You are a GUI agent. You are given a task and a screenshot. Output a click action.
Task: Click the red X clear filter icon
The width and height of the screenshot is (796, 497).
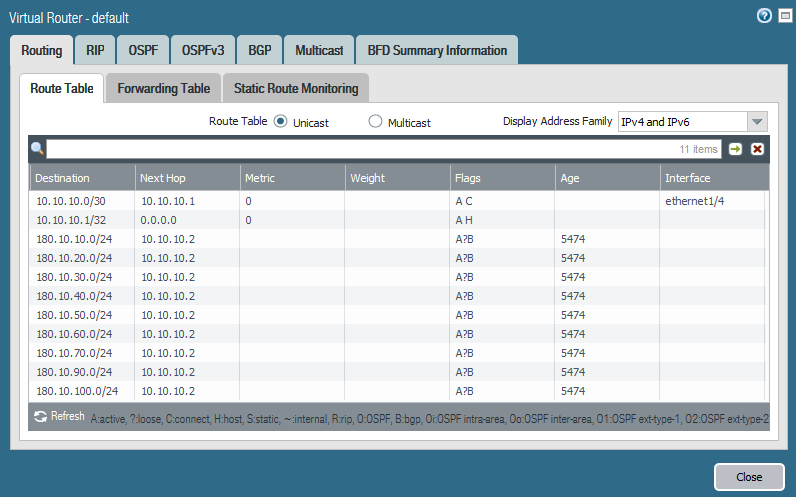click(757, 149)
